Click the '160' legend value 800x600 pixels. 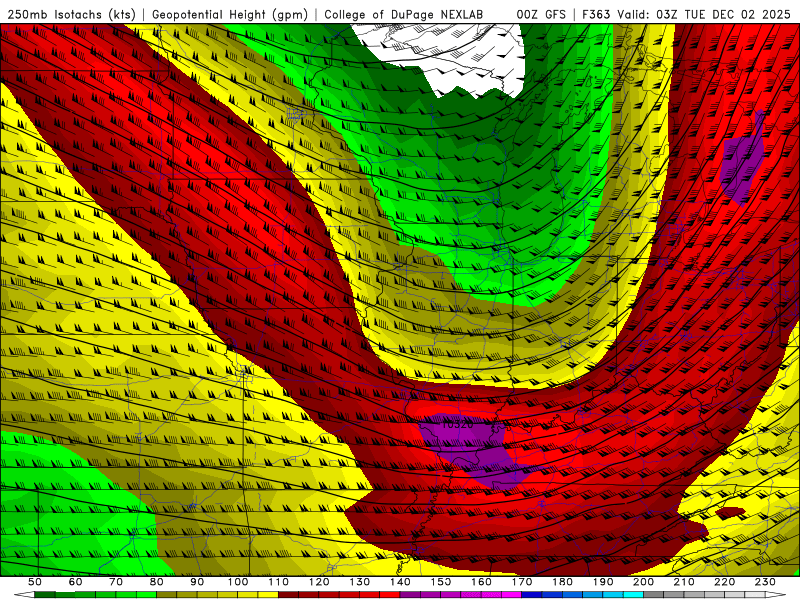[x=481, y=582]
